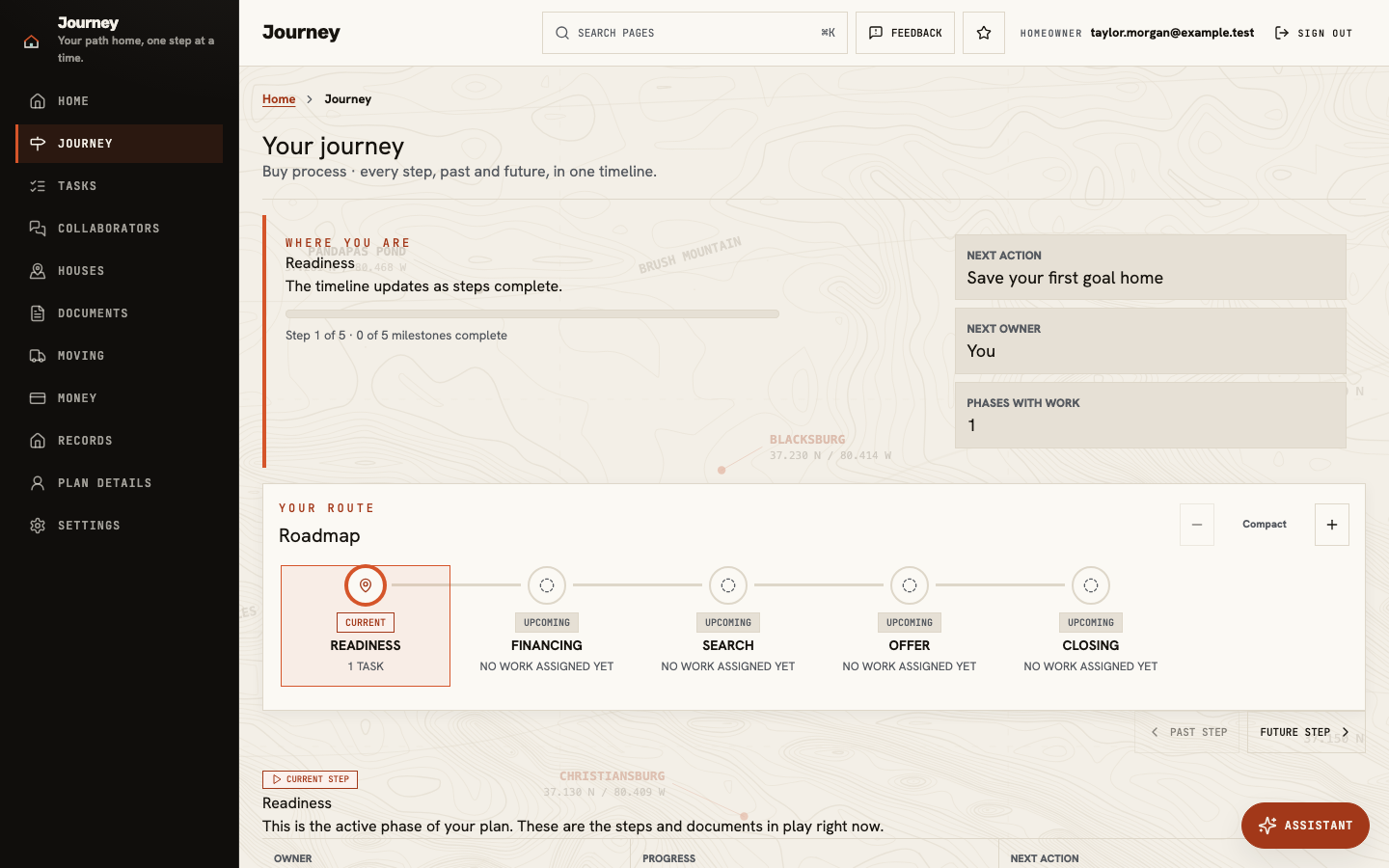1389x868 pixels.
Task: Select the Search roadmap step icon
Action: (x=728, y=585)
